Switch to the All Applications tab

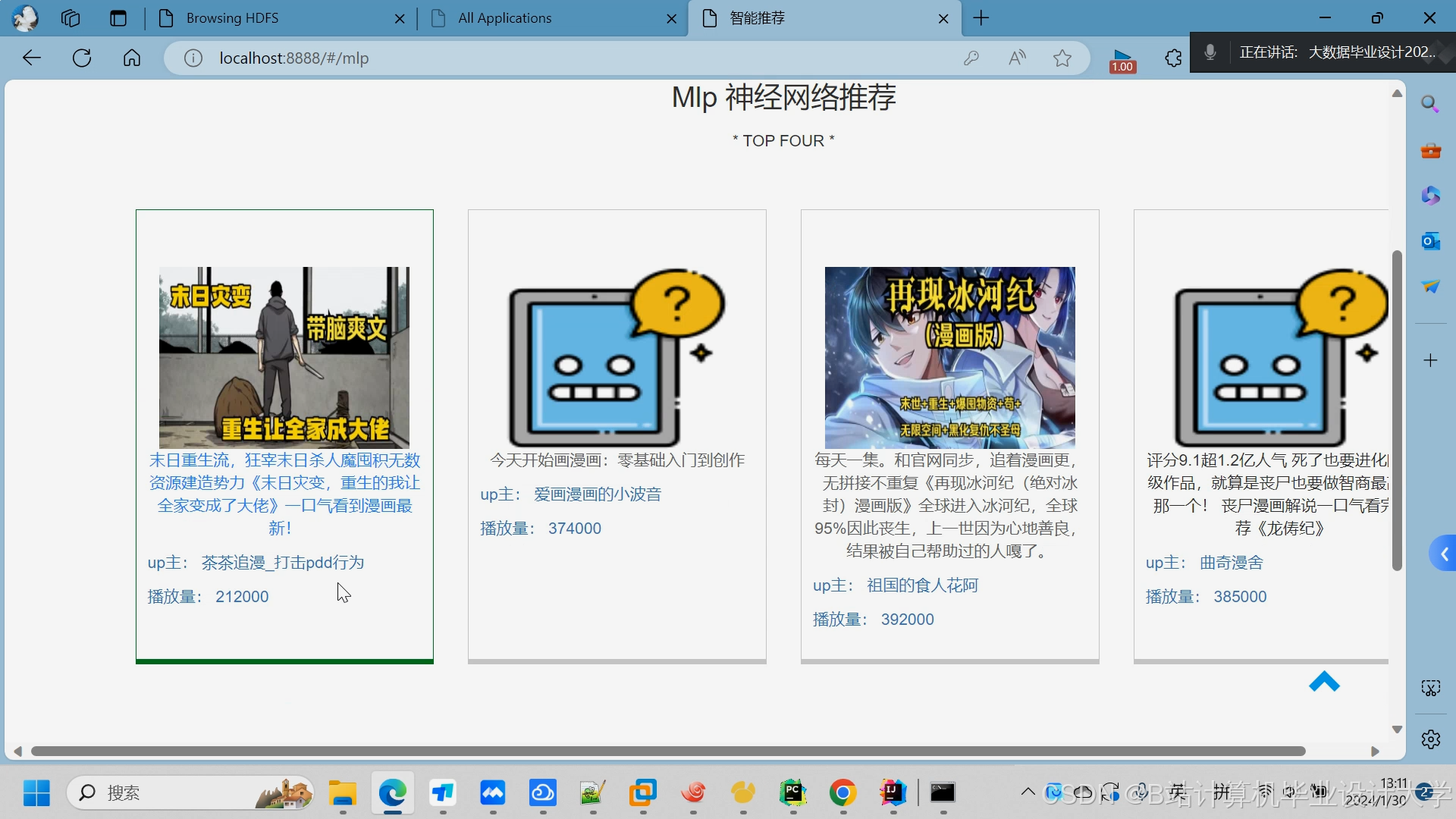504,18
